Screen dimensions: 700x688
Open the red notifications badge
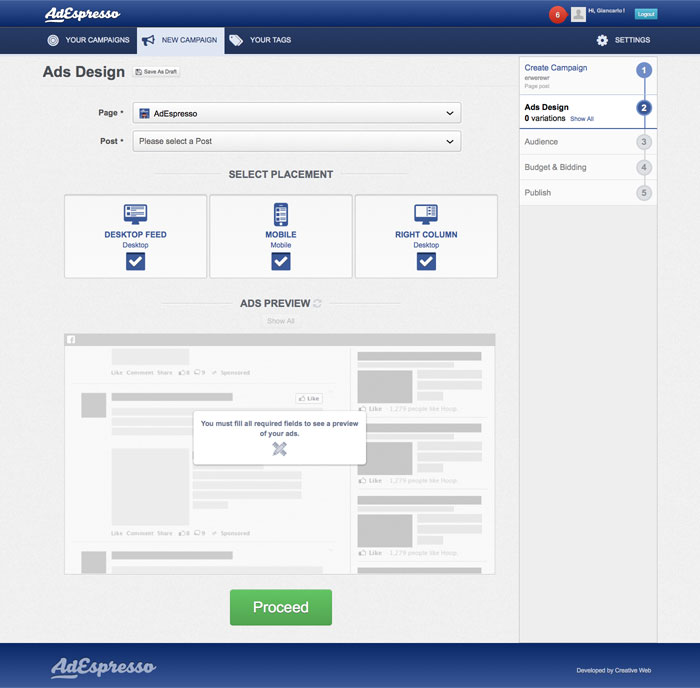[x=557, y=15]
